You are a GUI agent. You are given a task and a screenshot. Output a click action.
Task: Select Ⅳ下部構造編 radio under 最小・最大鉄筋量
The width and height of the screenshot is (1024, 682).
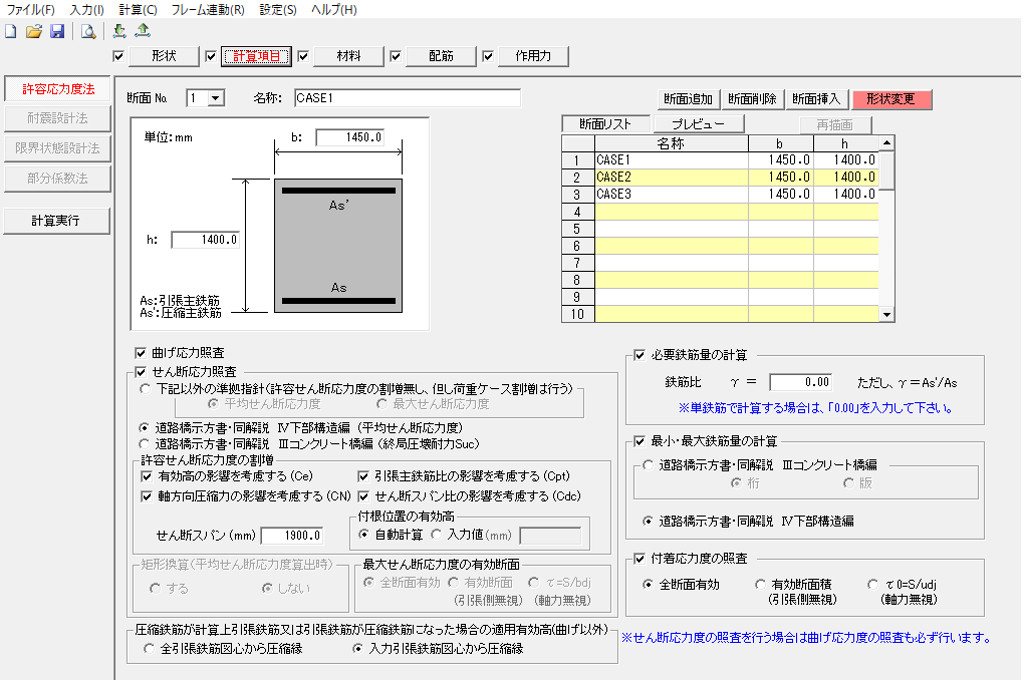click(647, 521)
